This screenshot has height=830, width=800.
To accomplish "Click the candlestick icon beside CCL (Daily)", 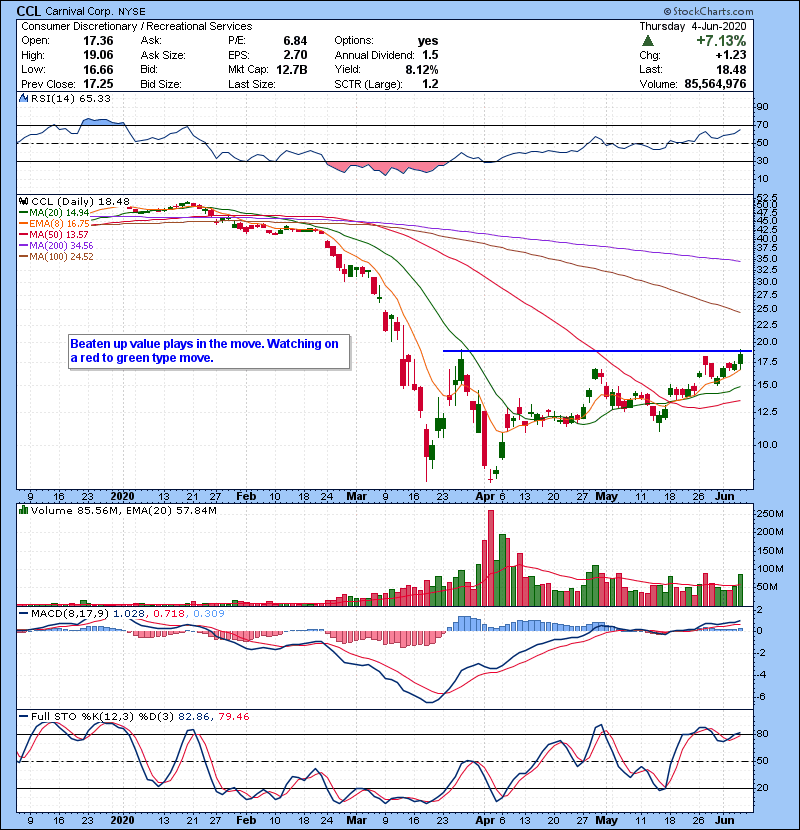I will (23, 201).
